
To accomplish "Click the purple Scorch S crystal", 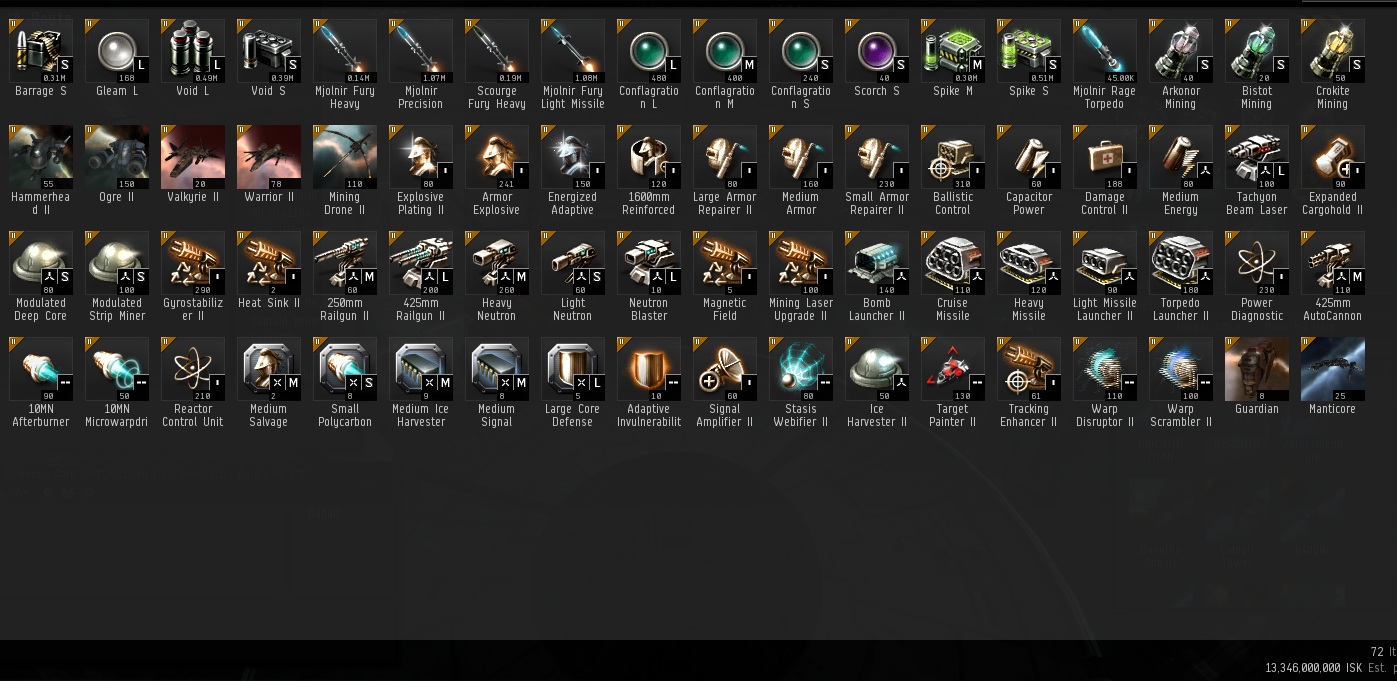I will pyautogui.click(x=877, y=51).
